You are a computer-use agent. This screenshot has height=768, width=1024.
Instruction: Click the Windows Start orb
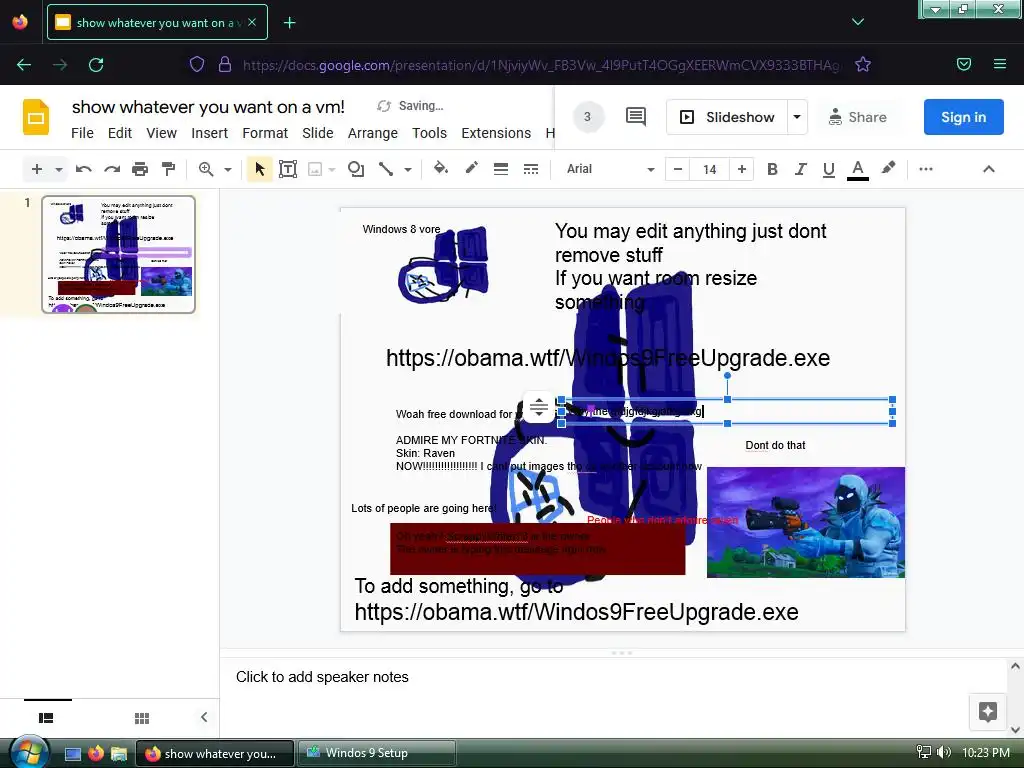click(28, 753)
